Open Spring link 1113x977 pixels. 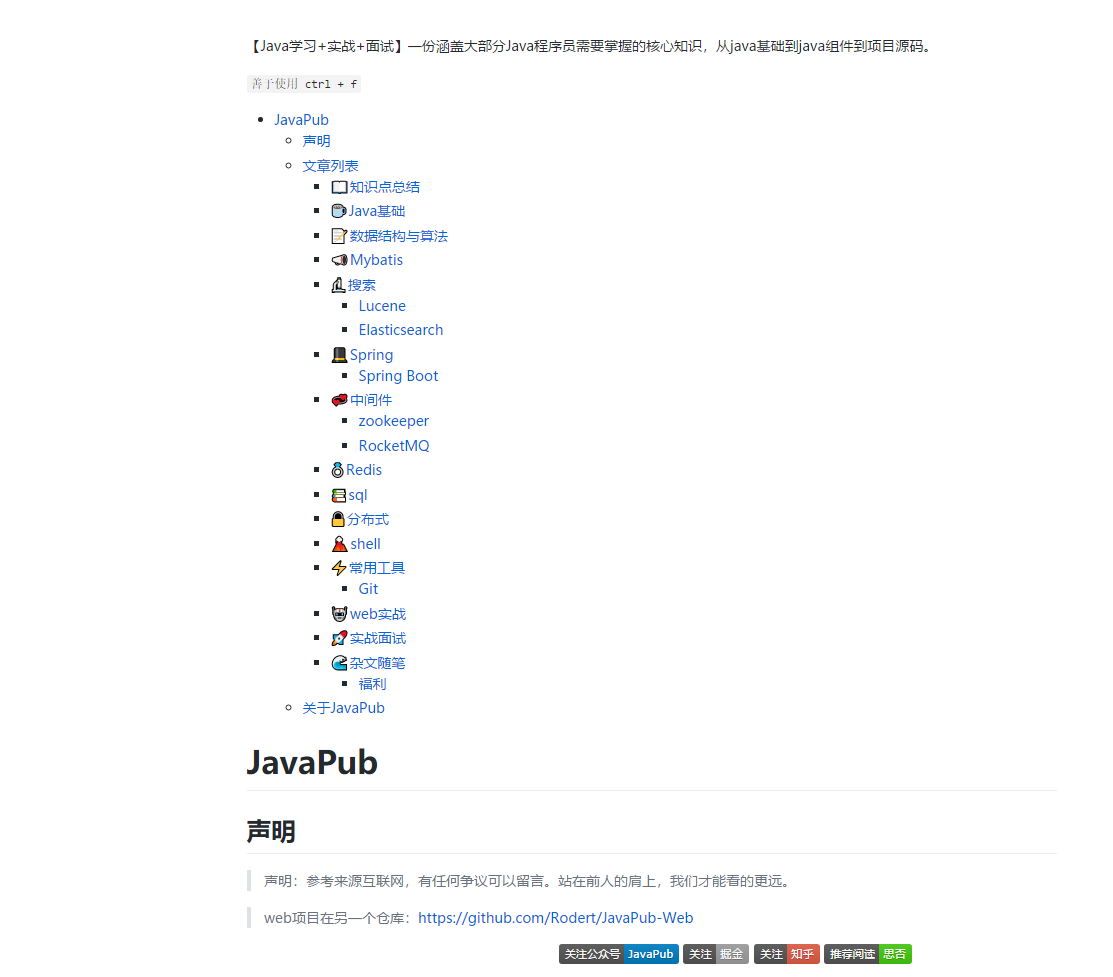coord(371,354)
